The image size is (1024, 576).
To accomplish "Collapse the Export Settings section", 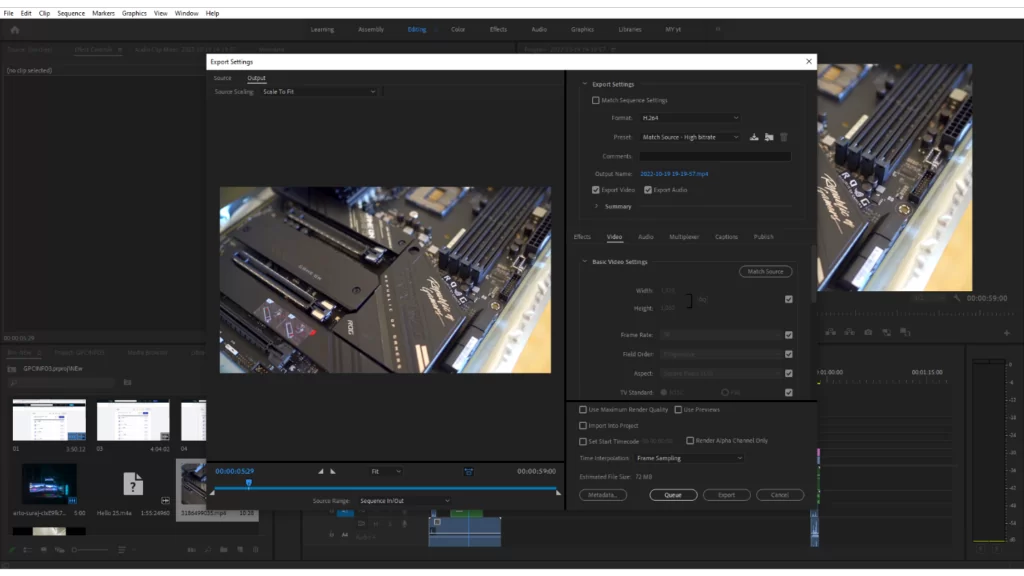I will (x=584, y=84).
